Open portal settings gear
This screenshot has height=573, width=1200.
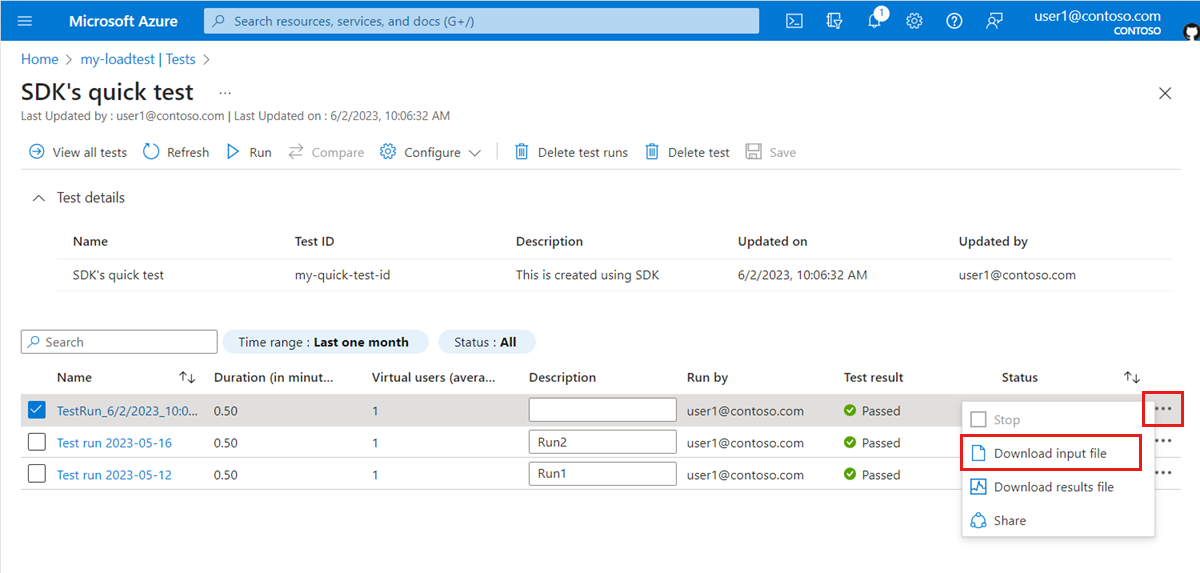(914, 21)
